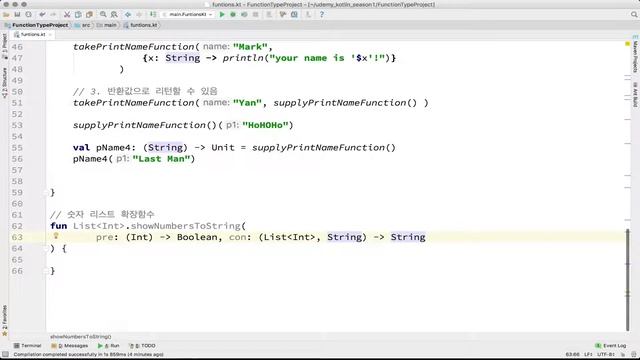The image size is (640, 360).
Task: Click the Search Everywhere magnifier icon
Action: coord(634,14)
